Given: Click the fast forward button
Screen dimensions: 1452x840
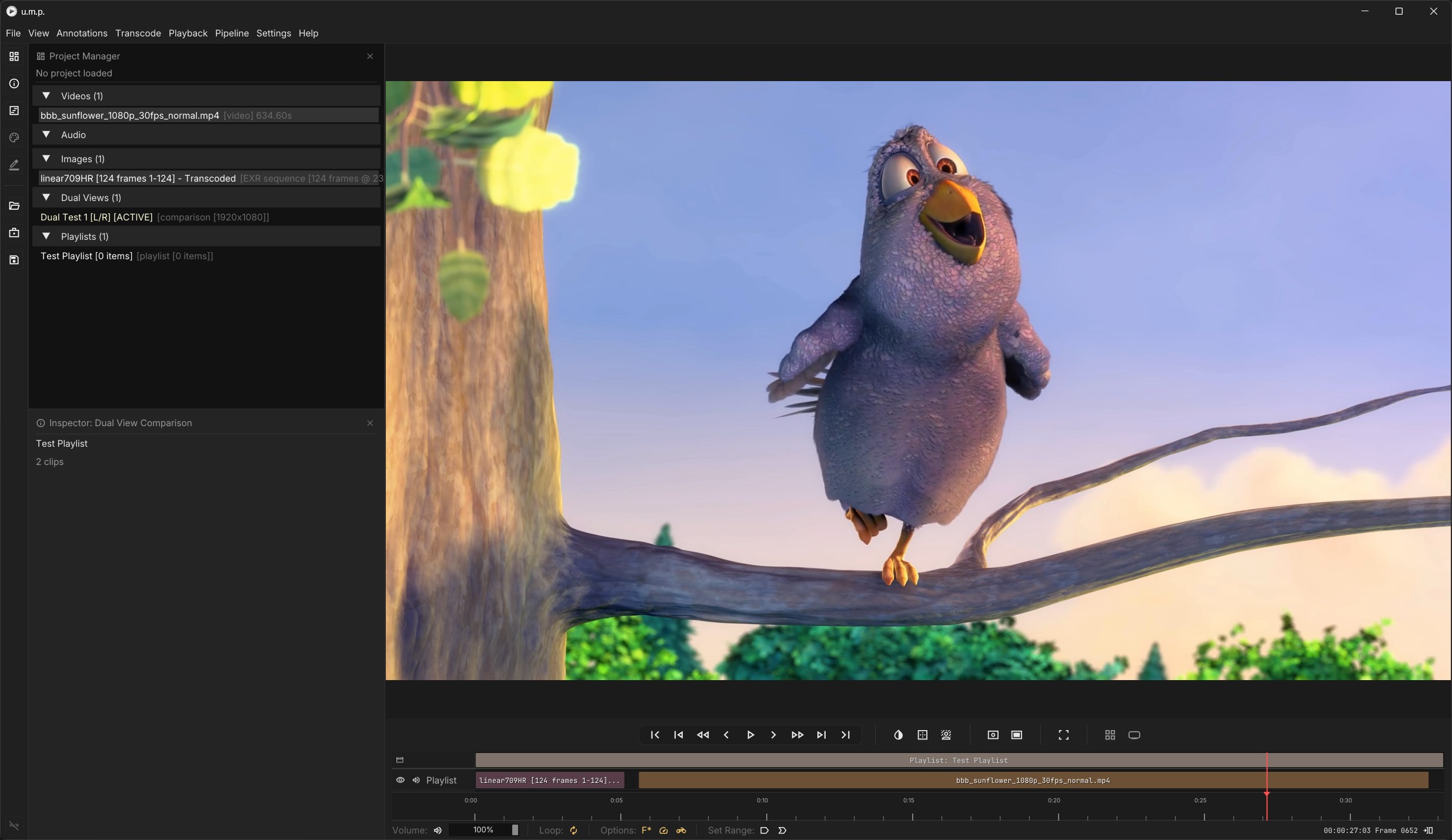Looking at the screenshot, I should (x=797, y=735).
